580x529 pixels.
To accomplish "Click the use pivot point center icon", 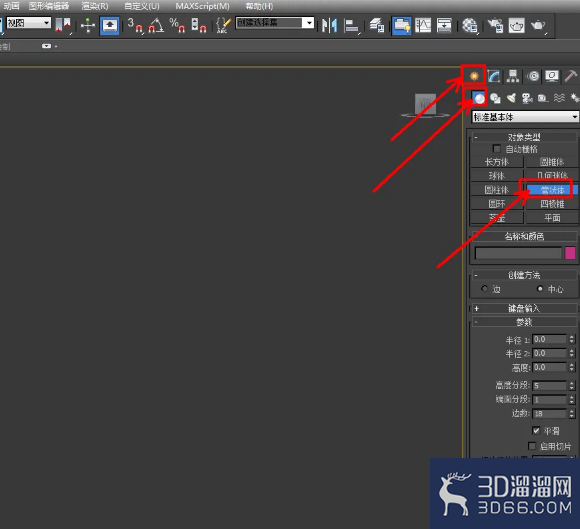I will click(x=63, y=25).
